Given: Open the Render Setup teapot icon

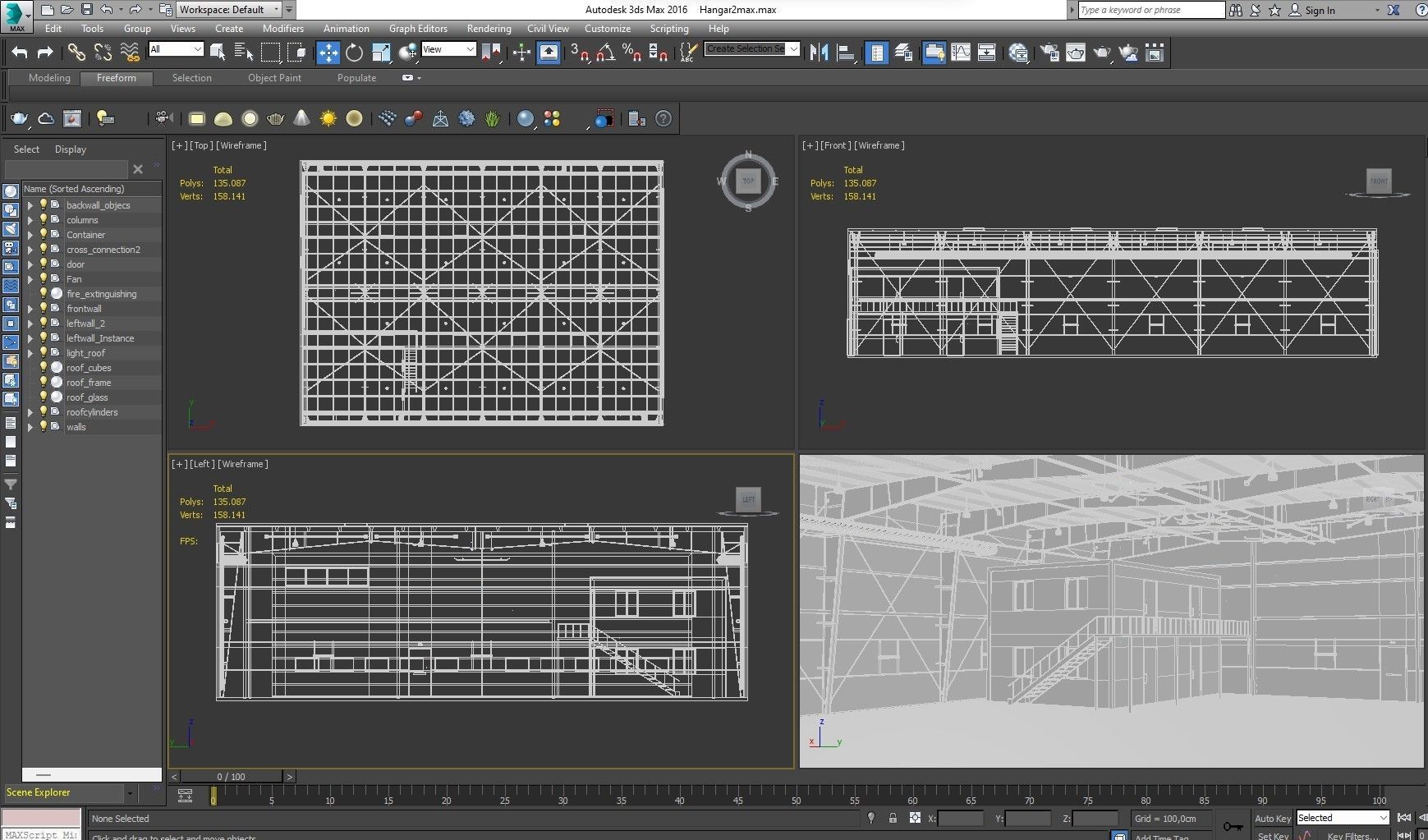Looking at the screenshot, I should pyautogui.click(x=1049, y=53).
